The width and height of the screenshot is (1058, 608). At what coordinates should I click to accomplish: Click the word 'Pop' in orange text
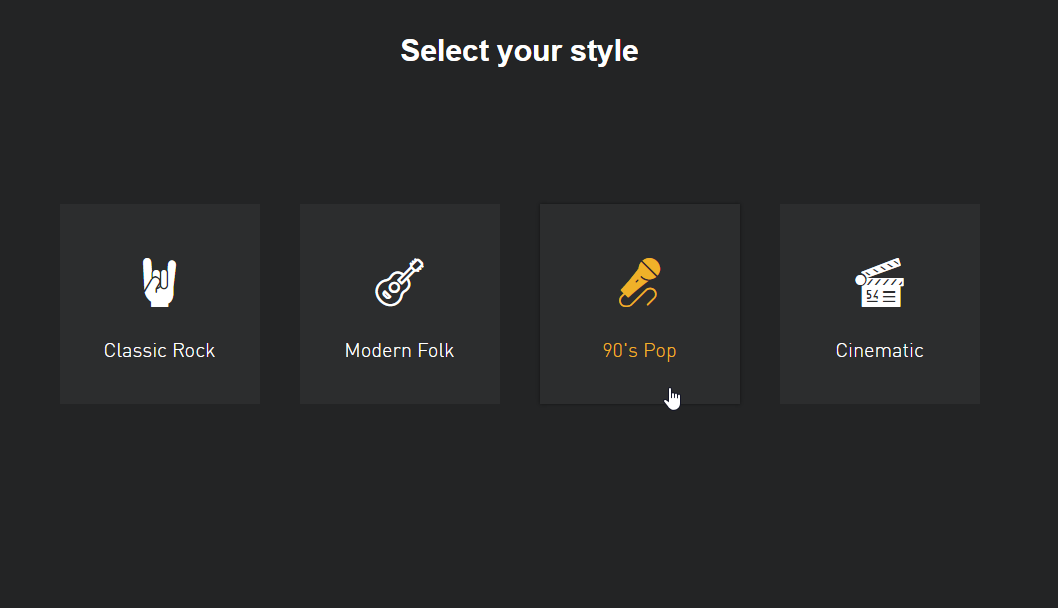coord(660,352)
